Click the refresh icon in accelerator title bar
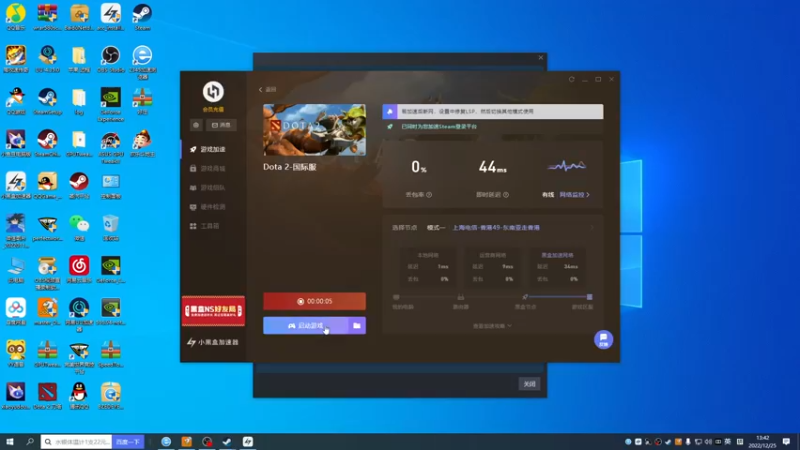This screenshot has height=450, width=800. click(x=571, y=80)
